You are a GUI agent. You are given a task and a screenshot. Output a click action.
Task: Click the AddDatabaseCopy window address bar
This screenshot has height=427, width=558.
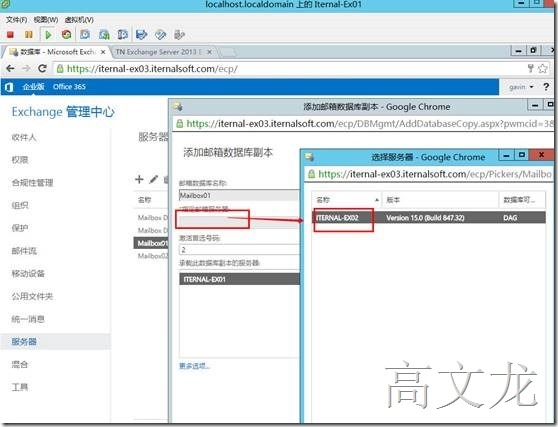click(363, 123)
